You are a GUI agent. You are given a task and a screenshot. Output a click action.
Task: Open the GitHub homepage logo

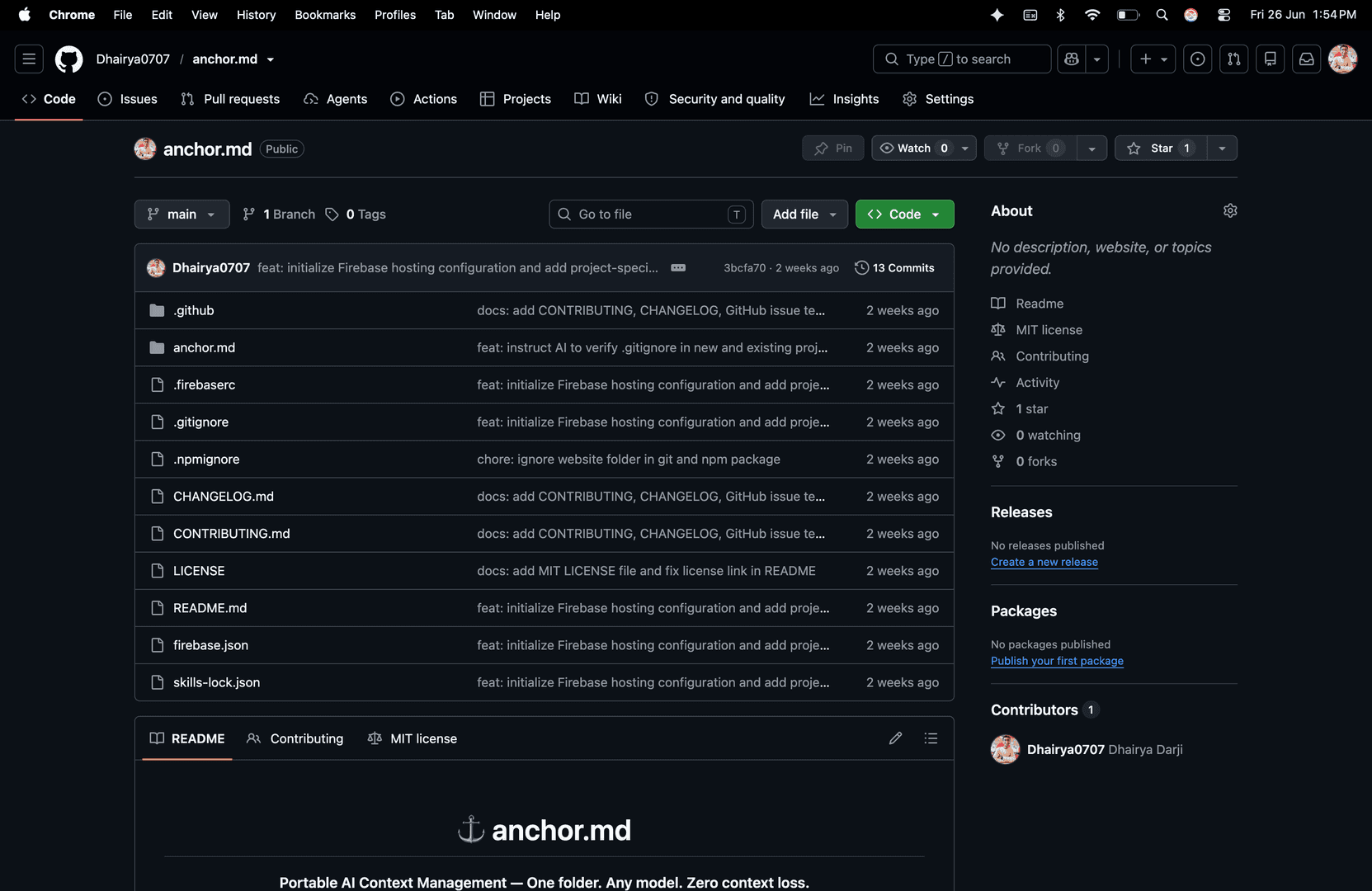(x=68, y=59)
